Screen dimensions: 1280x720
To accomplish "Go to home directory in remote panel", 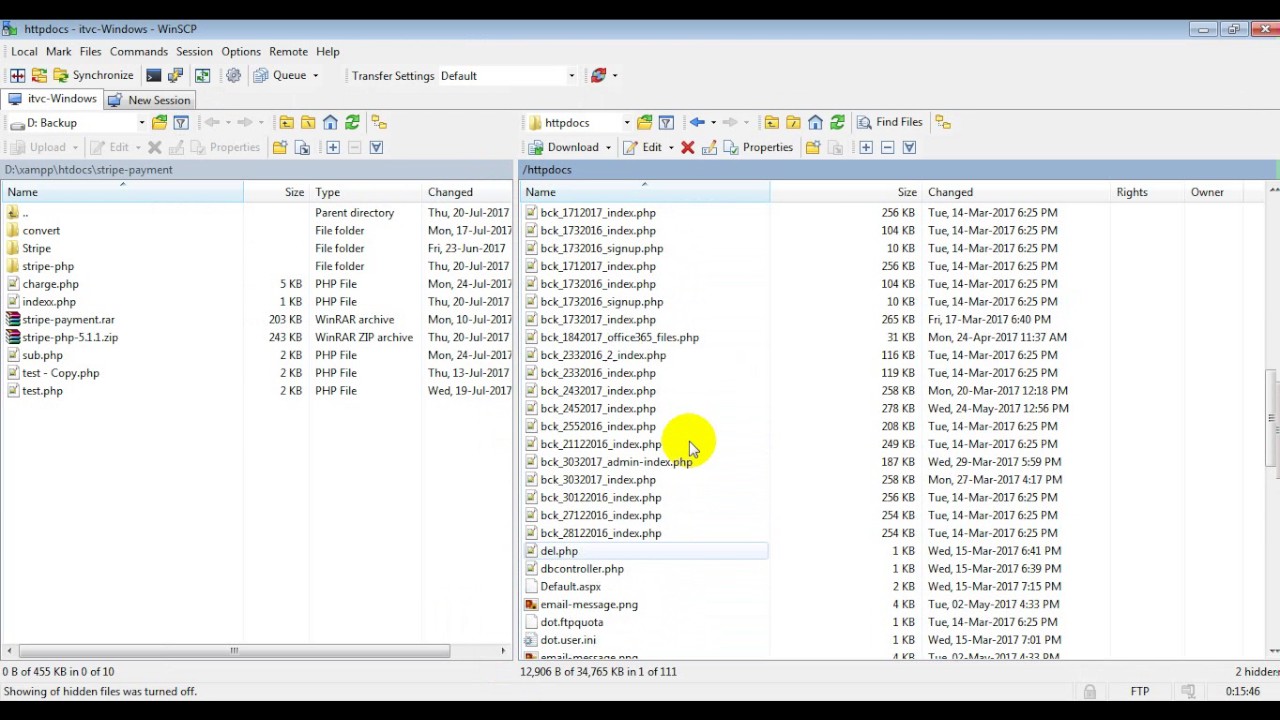I will coord(815,122).
